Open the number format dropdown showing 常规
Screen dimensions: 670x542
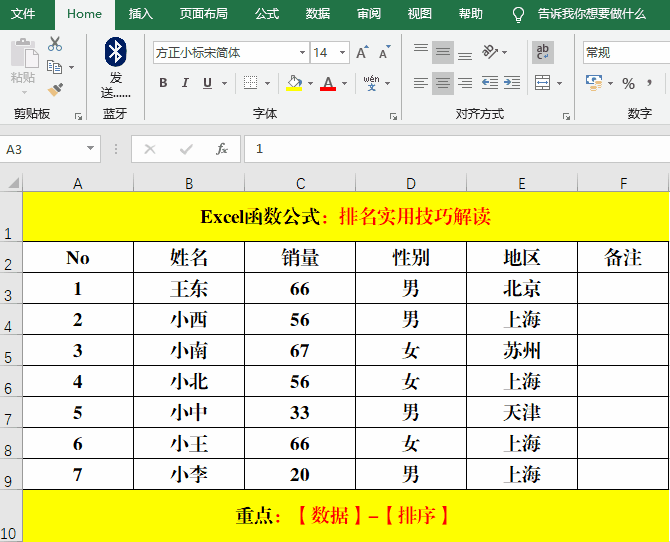626,53
